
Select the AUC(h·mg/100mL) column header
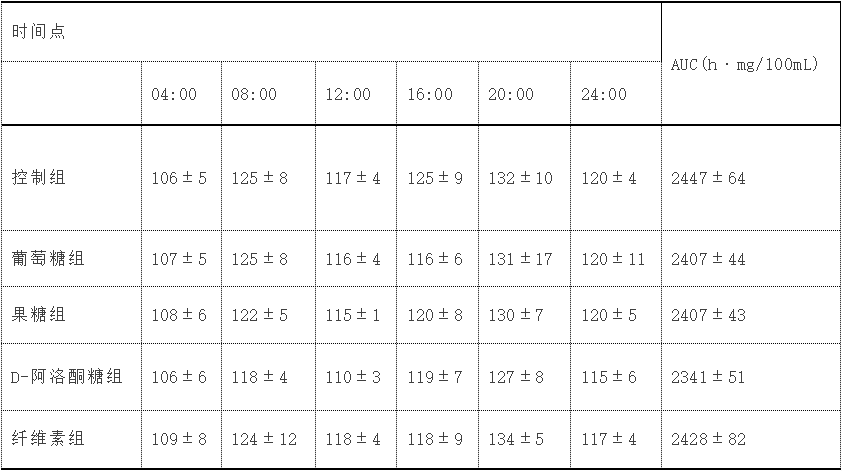click(x=744, y=64)
